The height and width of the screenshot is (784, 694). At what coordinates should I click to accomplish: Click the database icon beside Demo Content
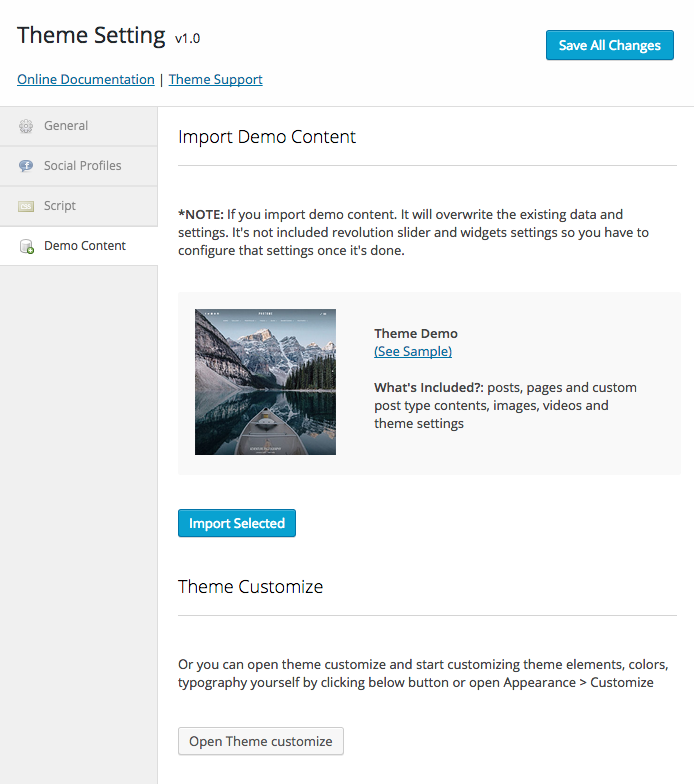click(x=26, y=246)
